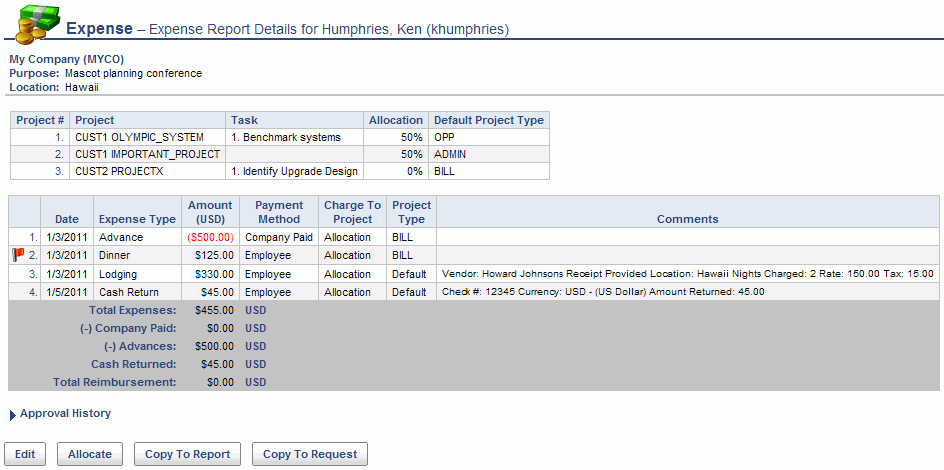Screen dimensions: 944x470
Task: Click the OPP project type cell
Action: tap(488, 137)
